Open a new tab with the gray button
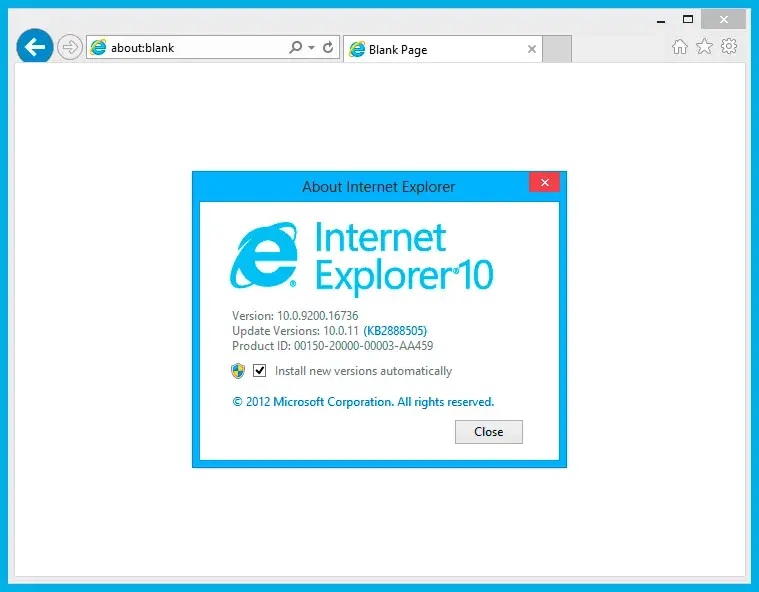 (557, 48)
